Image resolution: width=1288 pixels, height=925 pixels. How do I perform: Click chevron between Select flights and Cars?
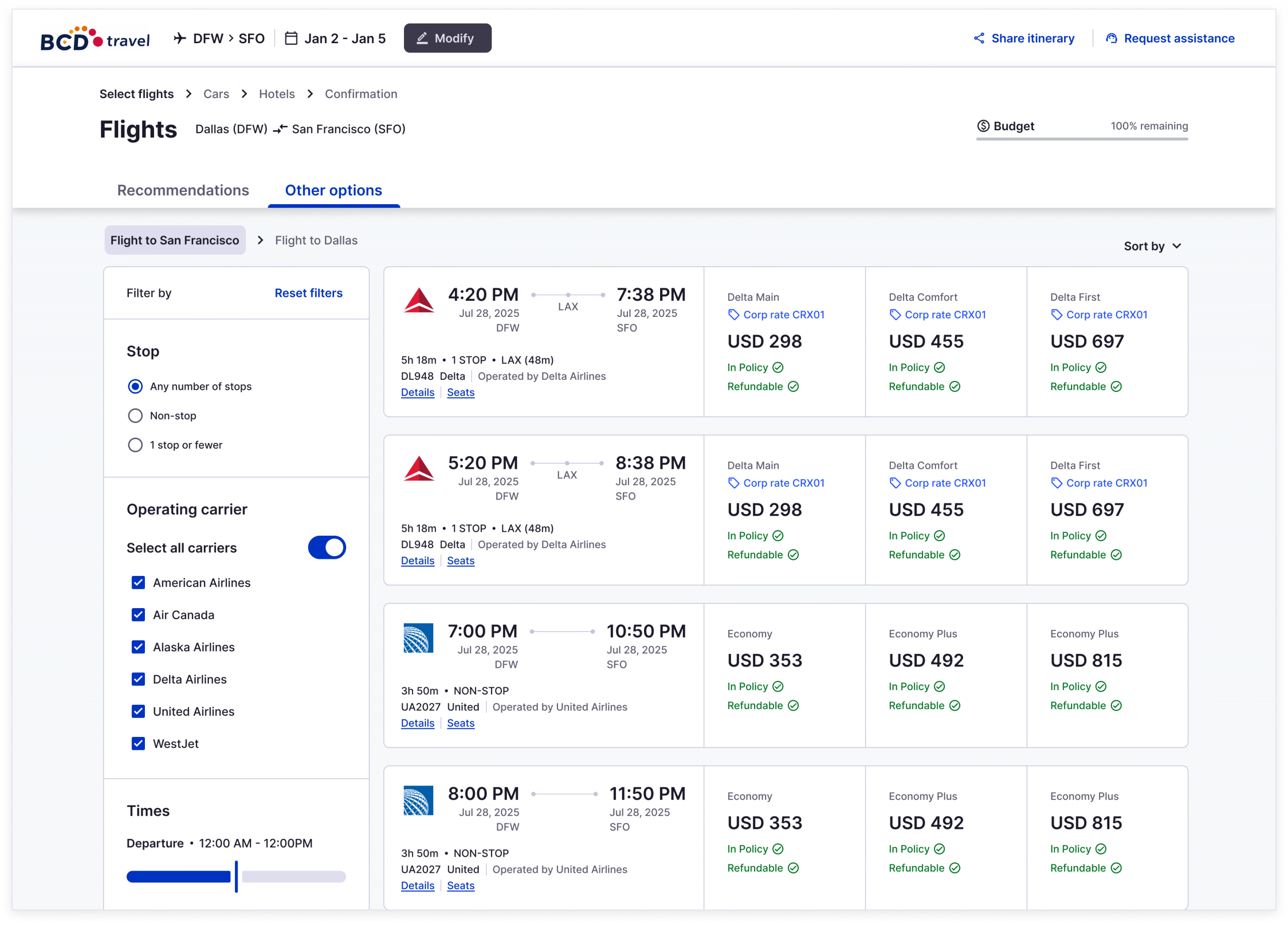(x=189, y=94)
